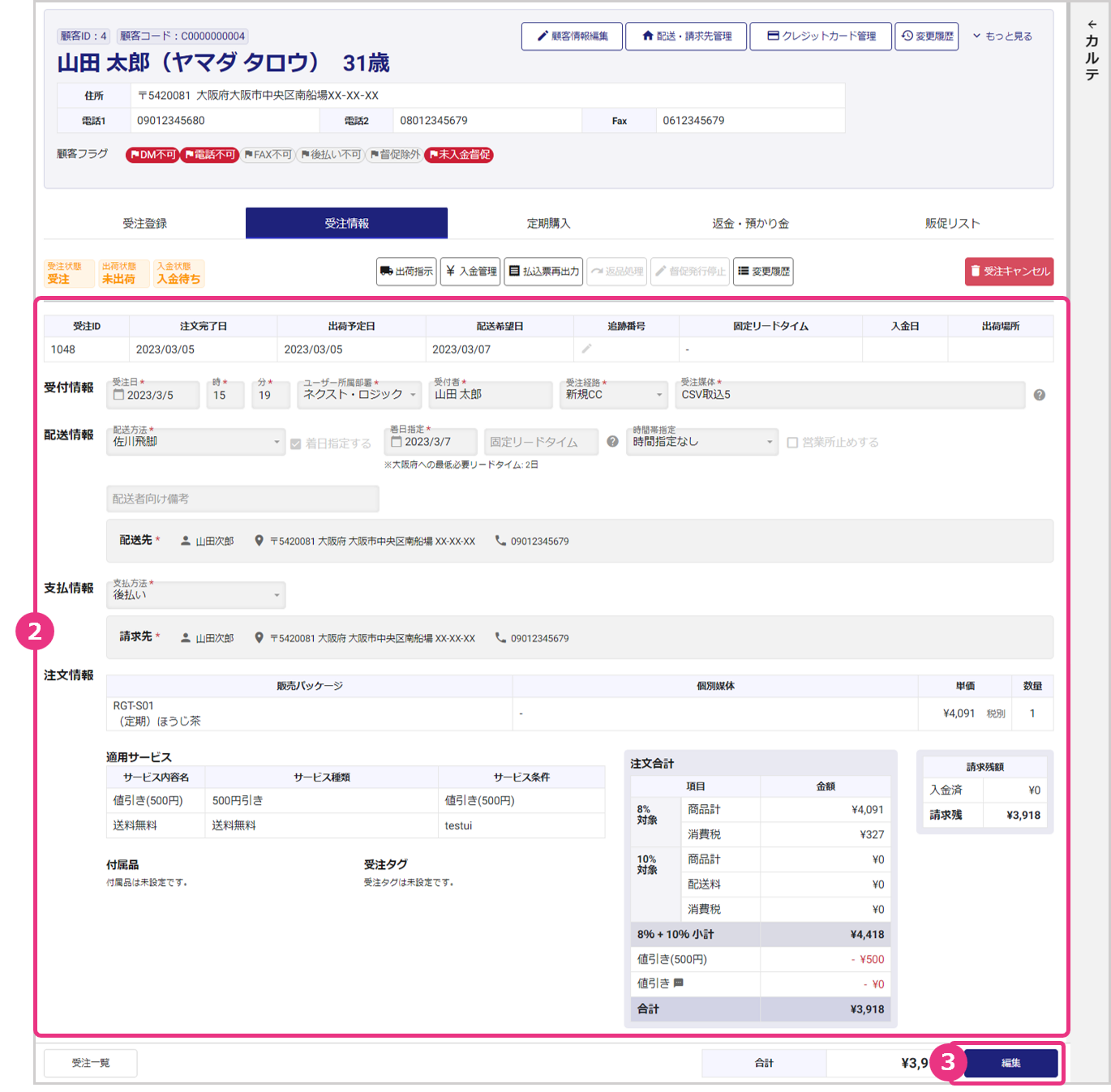Click the comment icon beside 値引き row
Viewport: 1111px width, 1092px height.
pos(679,983)
